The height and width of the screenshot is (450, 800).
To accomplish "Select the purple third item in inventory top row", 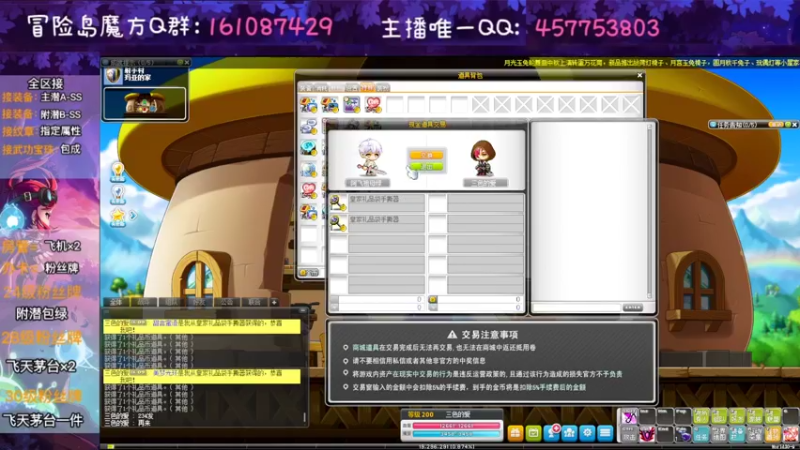I will [351, 105].
